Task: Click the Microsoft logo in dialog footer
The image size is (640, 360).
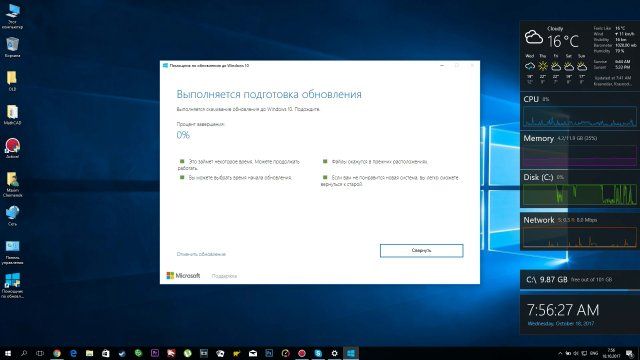Action: tap(183, 276)
